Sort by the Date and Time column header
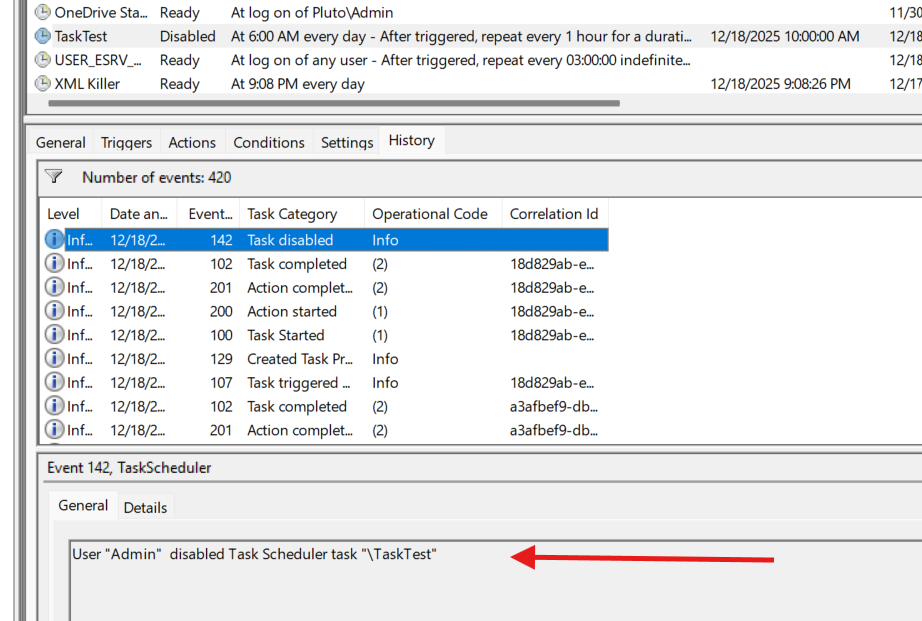Image resolution: width=922 pixels, height=621 pixels. coord(139,214)
